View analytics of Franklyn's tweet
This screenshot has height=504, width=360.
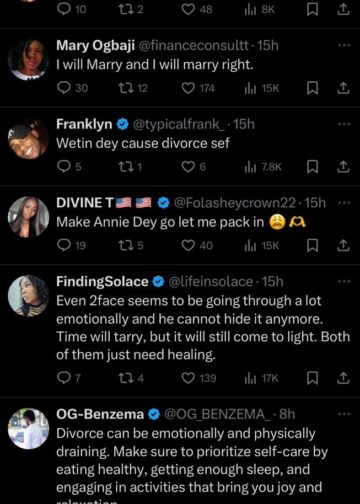point(263,167)
